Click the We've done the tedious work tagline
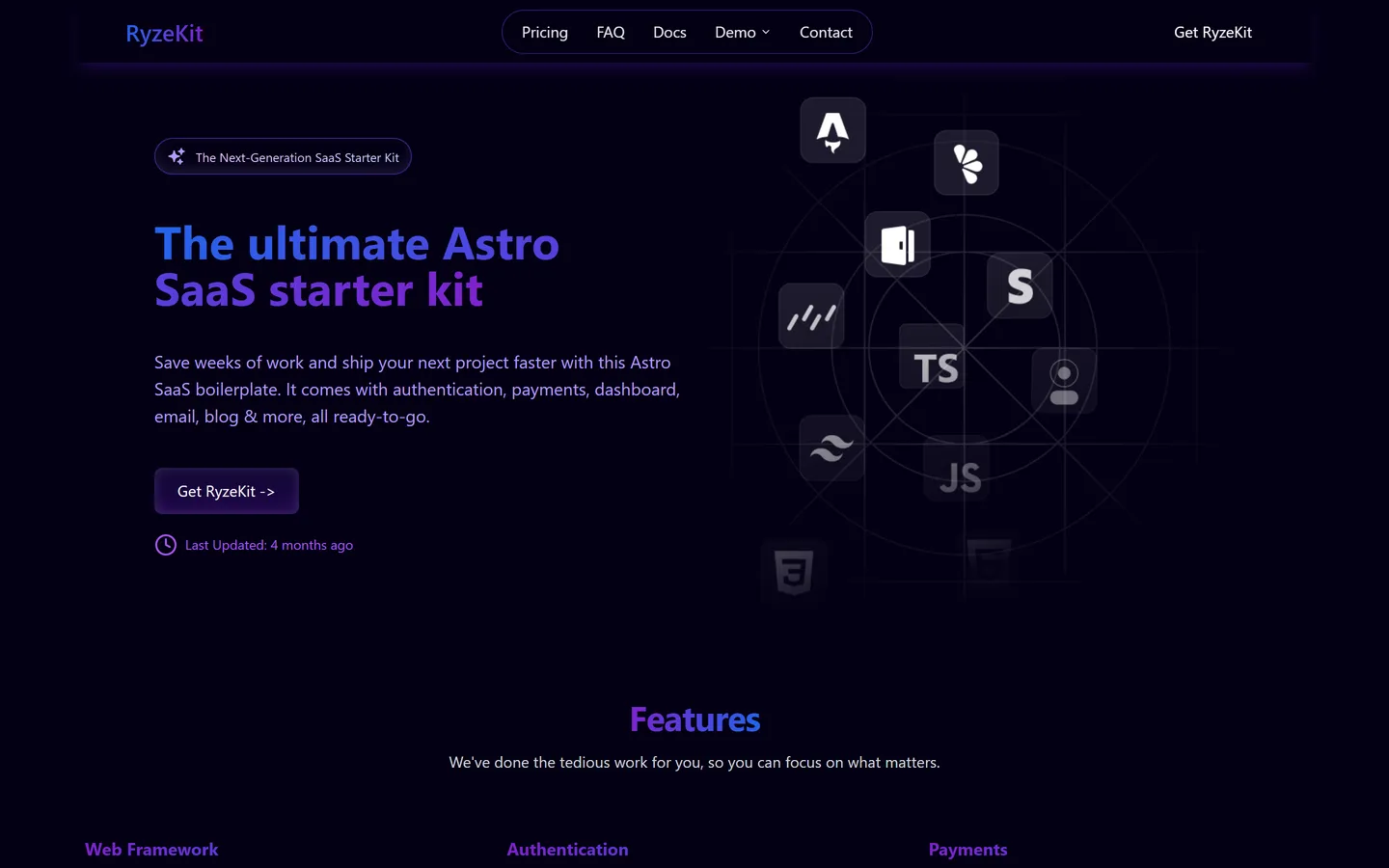The height and width of the screenshot is (868, 1389). pos(694,762)
